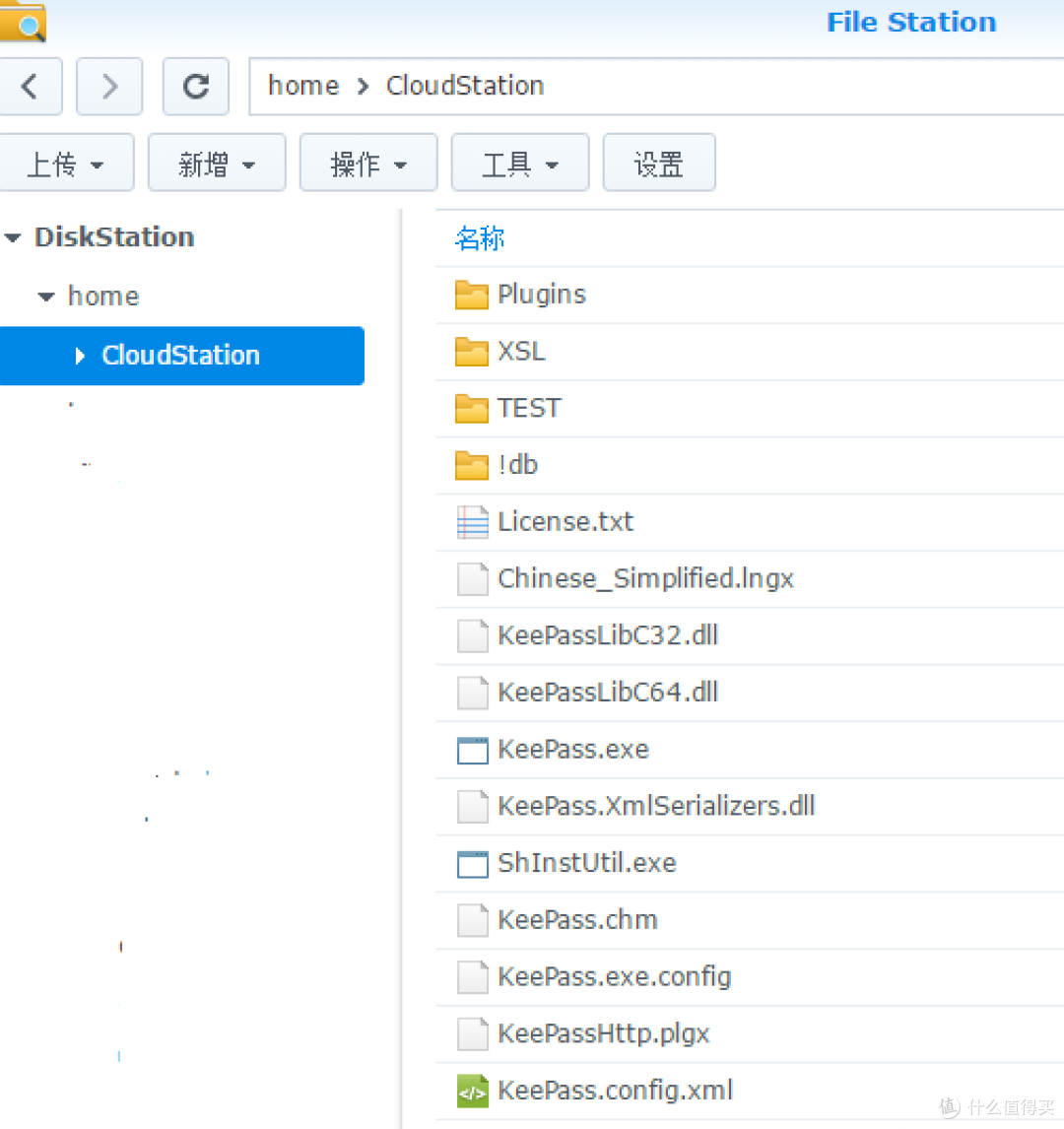This screenshot has width=1064, height=1129.
Task: Click the KeePass.config.xml green XML icon
Action: tap(473, 1091)
